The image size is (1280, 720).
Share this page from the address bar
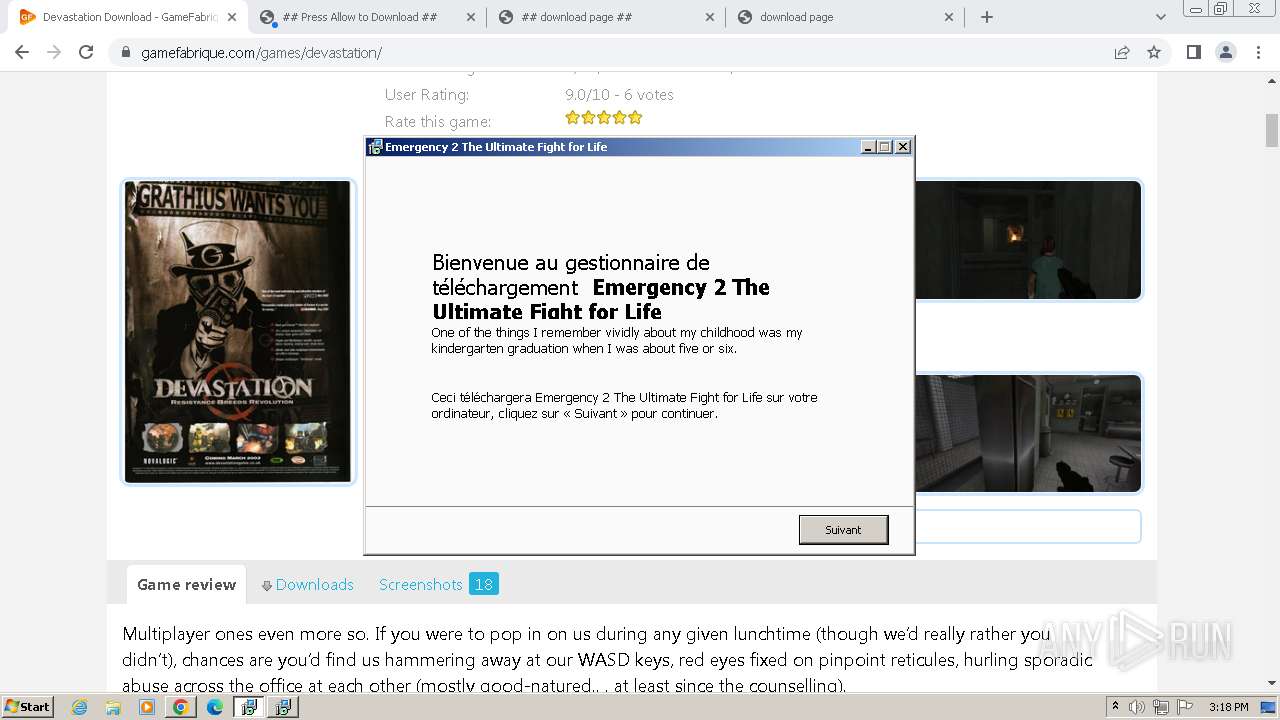pyautogui.click(x=1122, y=52)
